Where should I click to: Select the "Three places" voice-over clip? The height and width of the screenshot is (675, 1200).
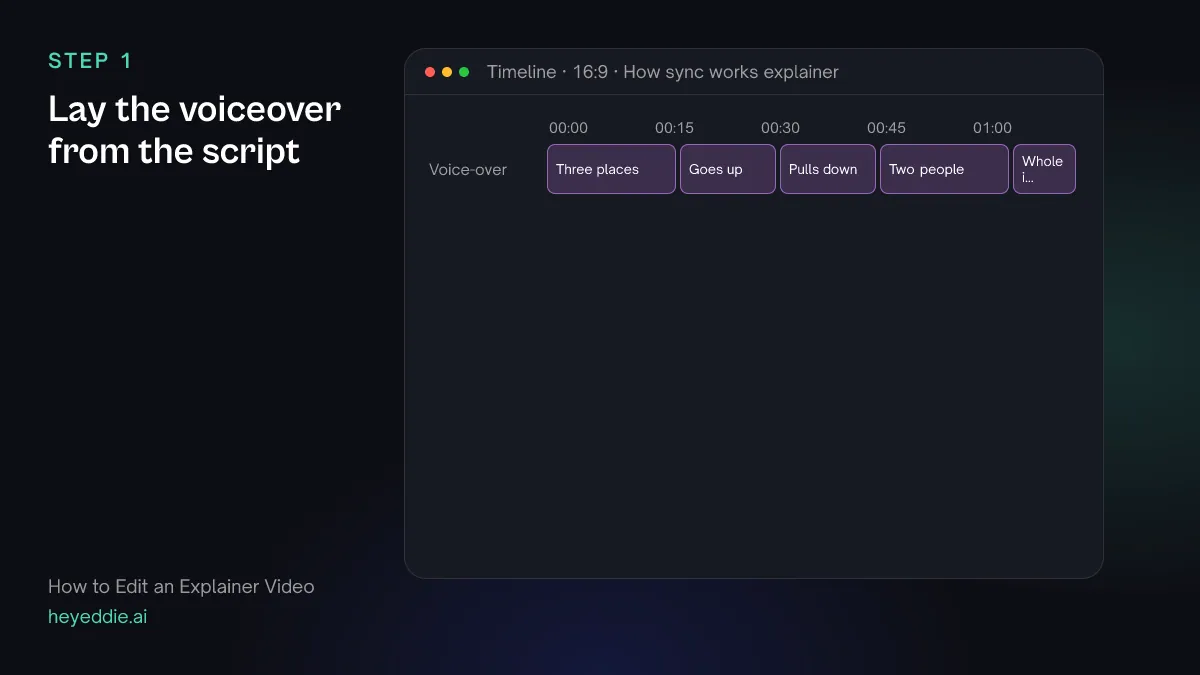coord(611,169)
